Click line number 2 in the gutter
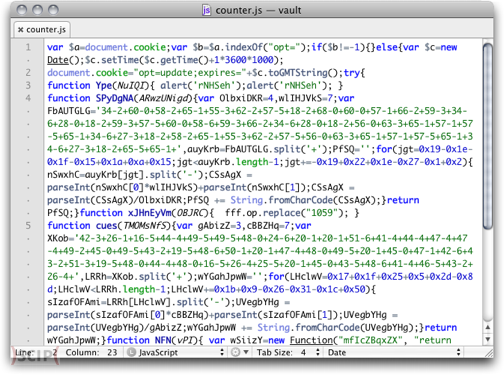504x375 pixels. click(28, 73)
